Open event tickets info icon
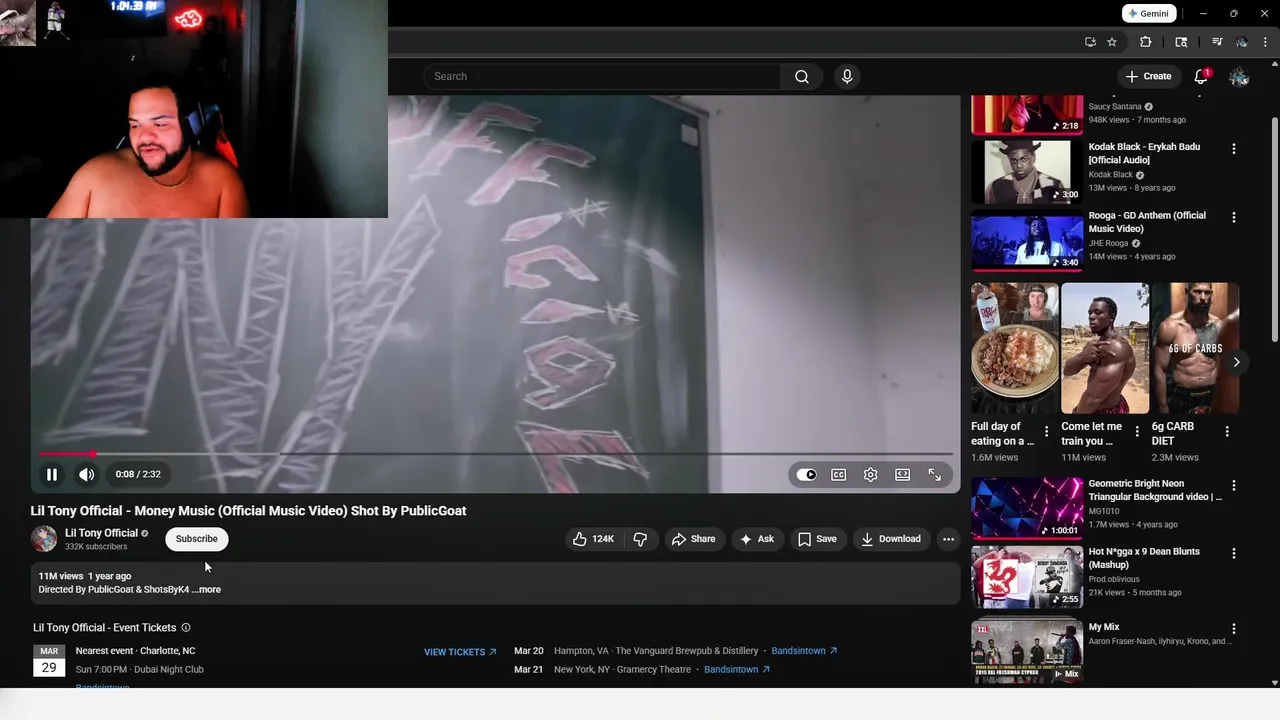 coord(186,628)
